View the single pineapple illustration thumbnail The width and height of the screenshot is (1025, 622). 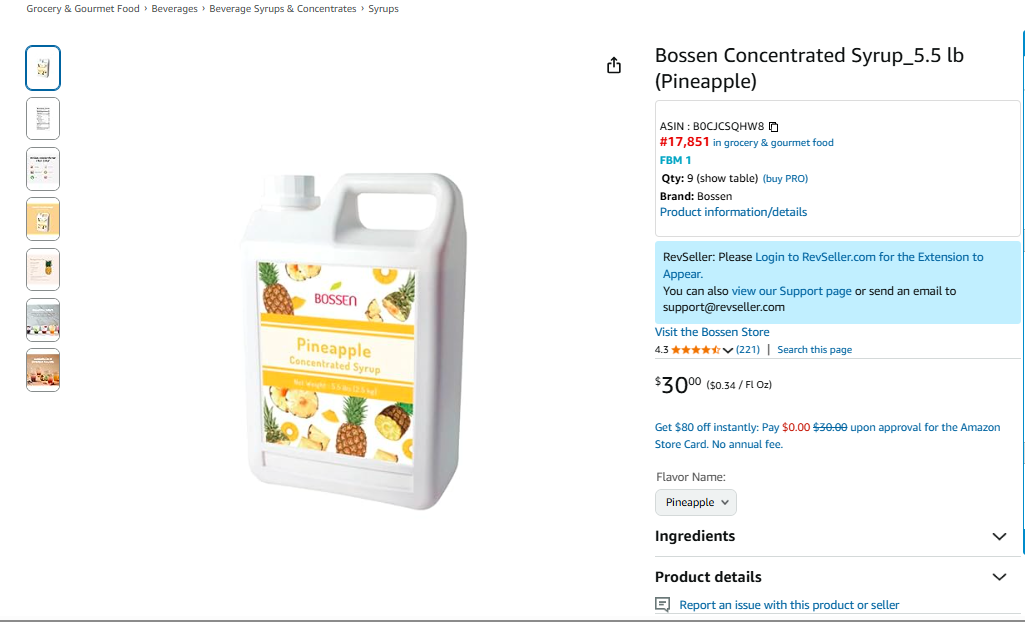click(x=43, y=269)
